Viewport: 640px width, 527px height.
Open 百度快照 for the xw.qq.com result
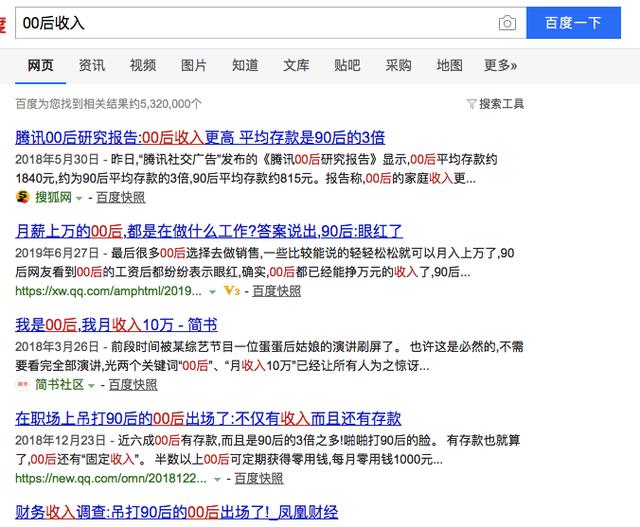[x=277, y=291]
